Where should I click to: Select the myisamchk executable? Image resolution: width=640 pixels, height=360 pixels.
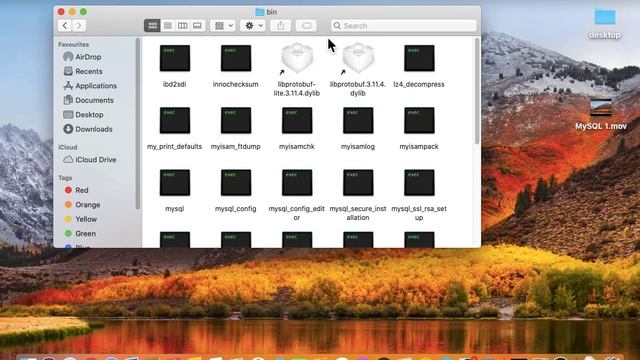pyautogui.click(x=297, y=120)
